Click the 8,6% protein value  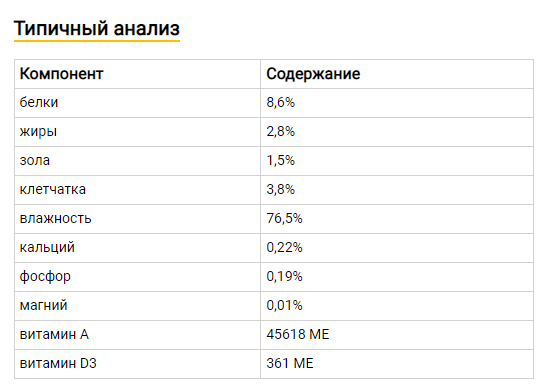281,103
